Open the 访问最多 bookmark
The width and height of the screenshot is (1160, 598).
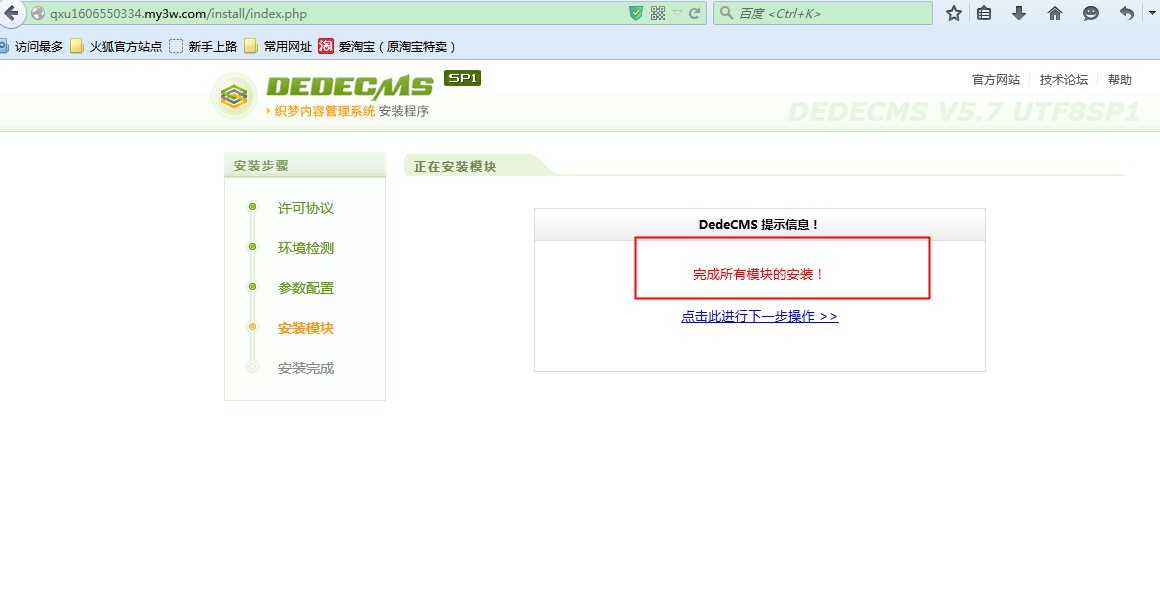coord(37,46)
